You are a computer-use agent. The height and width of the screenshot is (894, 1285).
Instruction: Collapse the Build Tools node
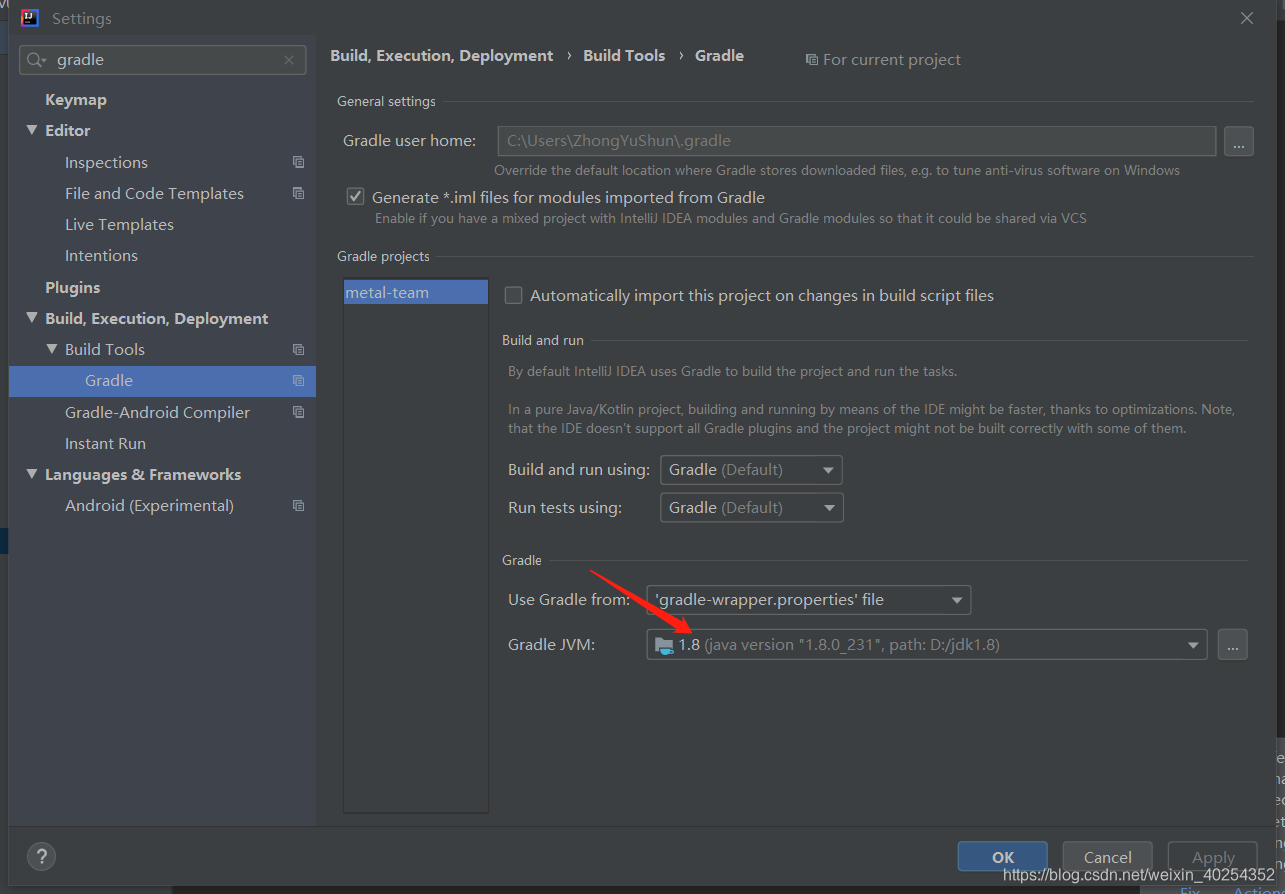[x=52, y=349]
